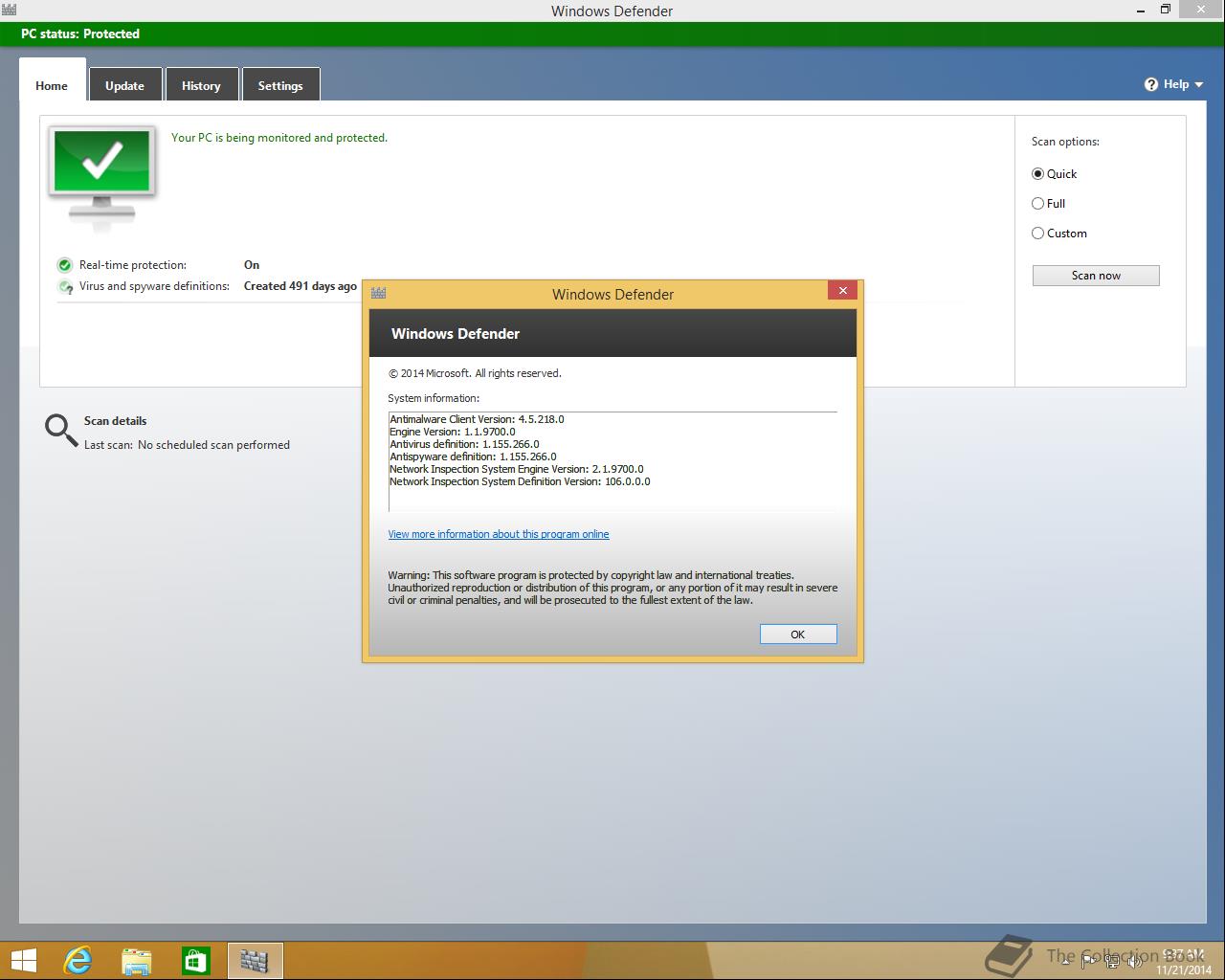Screen dimensions: 1225x980
Task: Click the Antivirus definition 1.155.266.0 line
Action: 464,444
